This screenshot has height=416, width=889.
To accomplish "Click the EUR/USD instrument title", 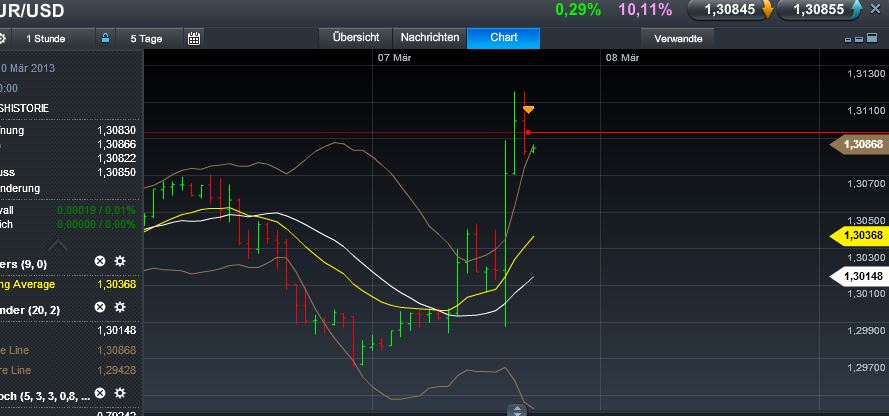I will pyautogui.click(x=32, y=10).
